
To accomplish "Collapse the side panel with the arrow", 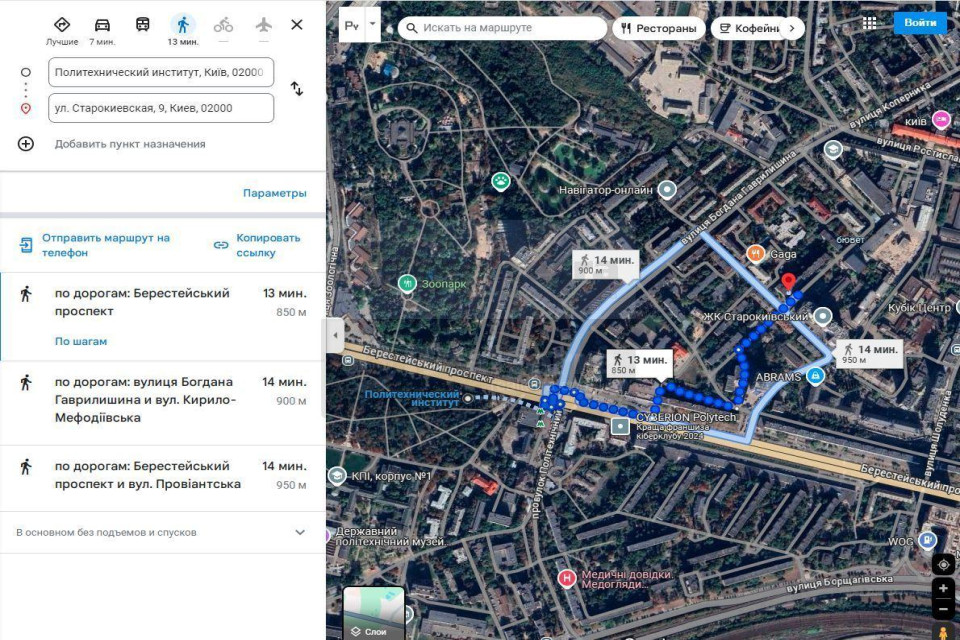I will (x=335, y=335).
